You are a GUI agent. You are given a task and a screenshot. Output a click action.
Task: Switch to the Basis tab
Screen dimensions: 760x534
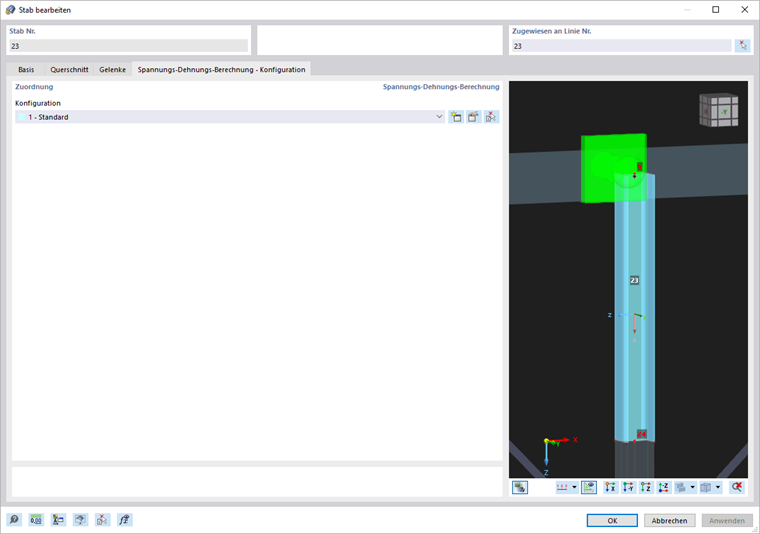26,70
